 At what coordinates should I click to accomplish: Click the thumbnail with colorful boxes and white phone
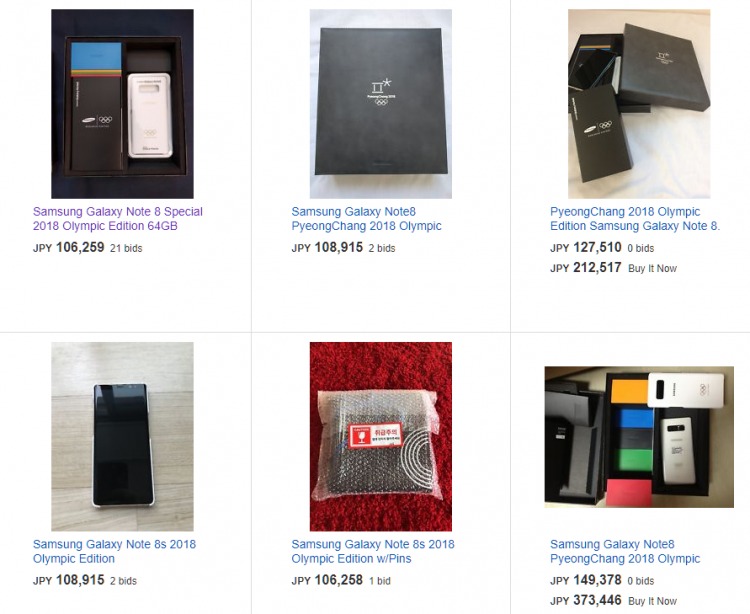pyautogui.click(x=639, y=437)
